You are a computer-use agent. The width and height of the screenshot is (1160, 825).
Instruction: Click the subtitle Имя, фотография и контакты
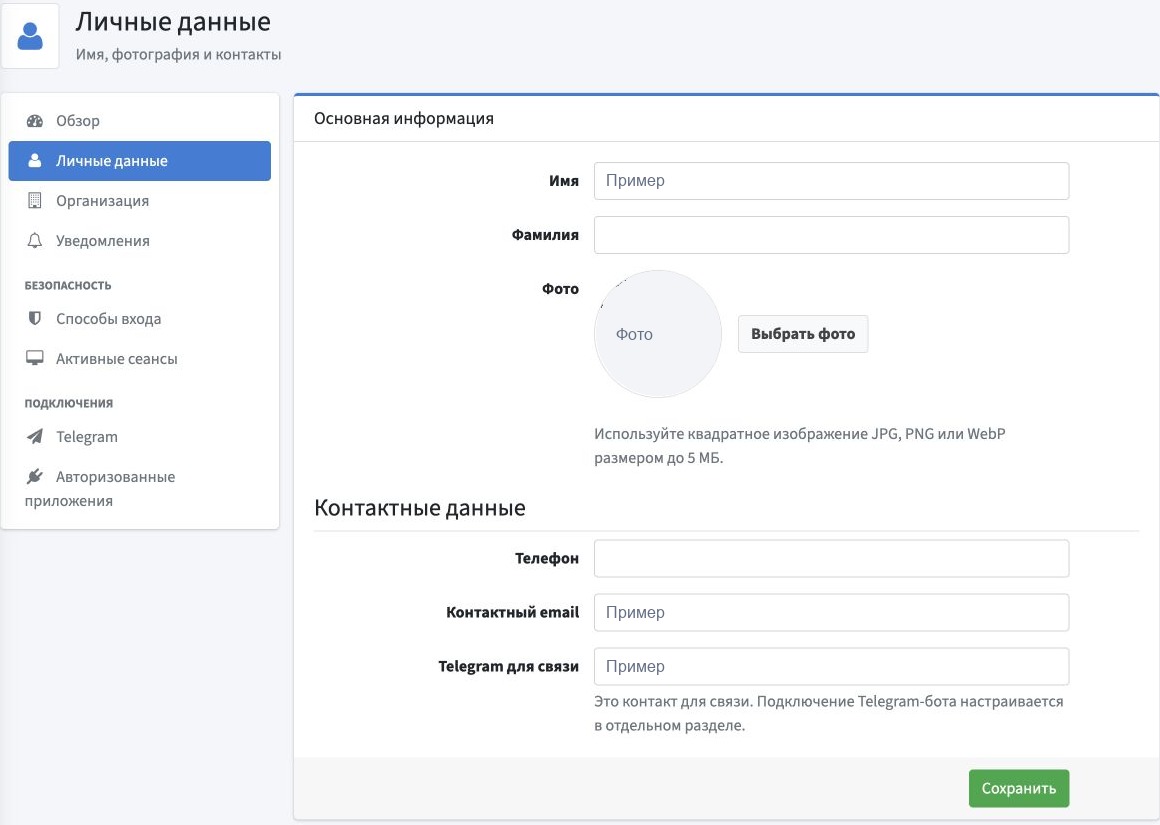tap(178, 55)
